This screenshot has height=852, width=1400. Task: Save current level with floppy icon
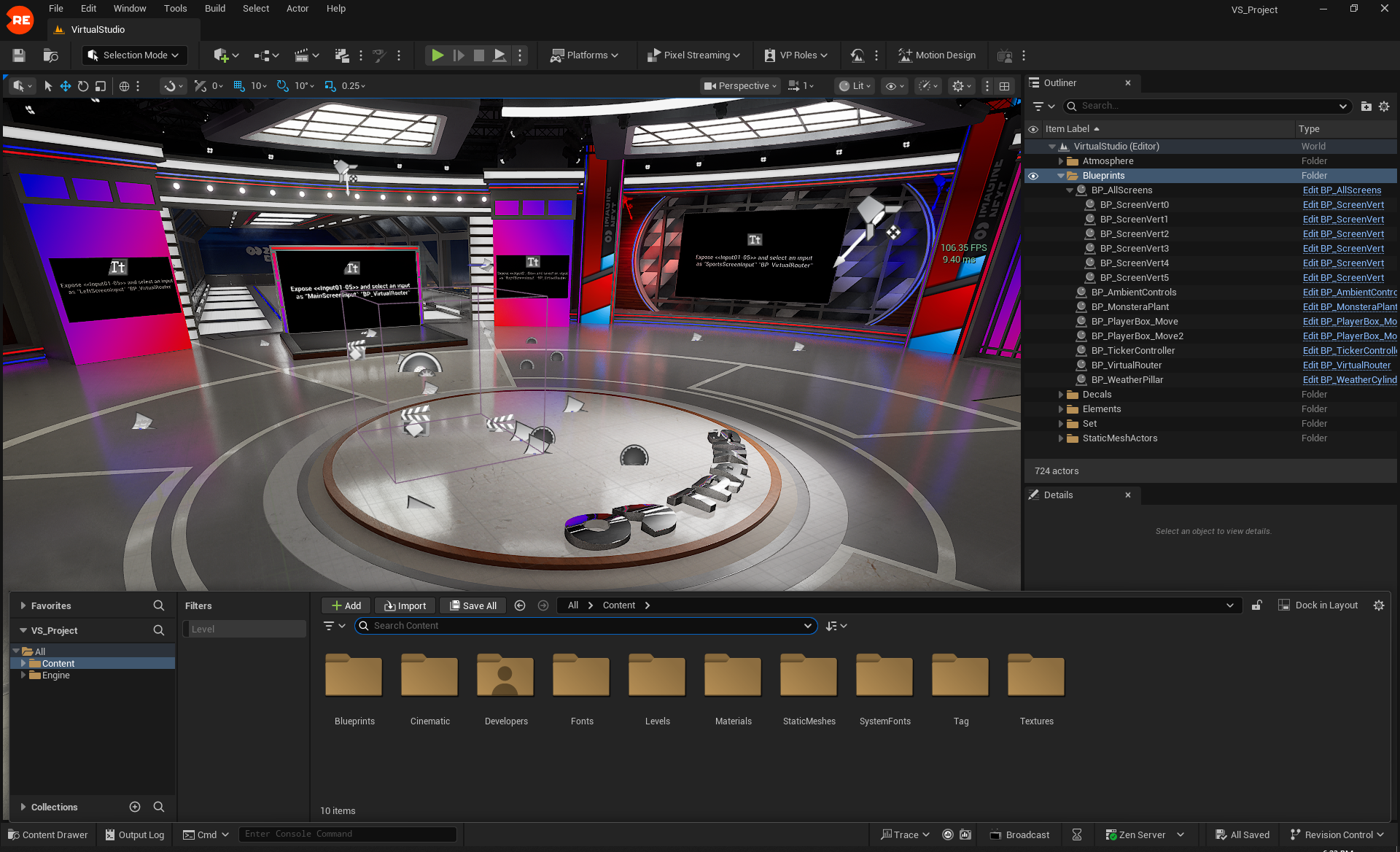(19, 55)
